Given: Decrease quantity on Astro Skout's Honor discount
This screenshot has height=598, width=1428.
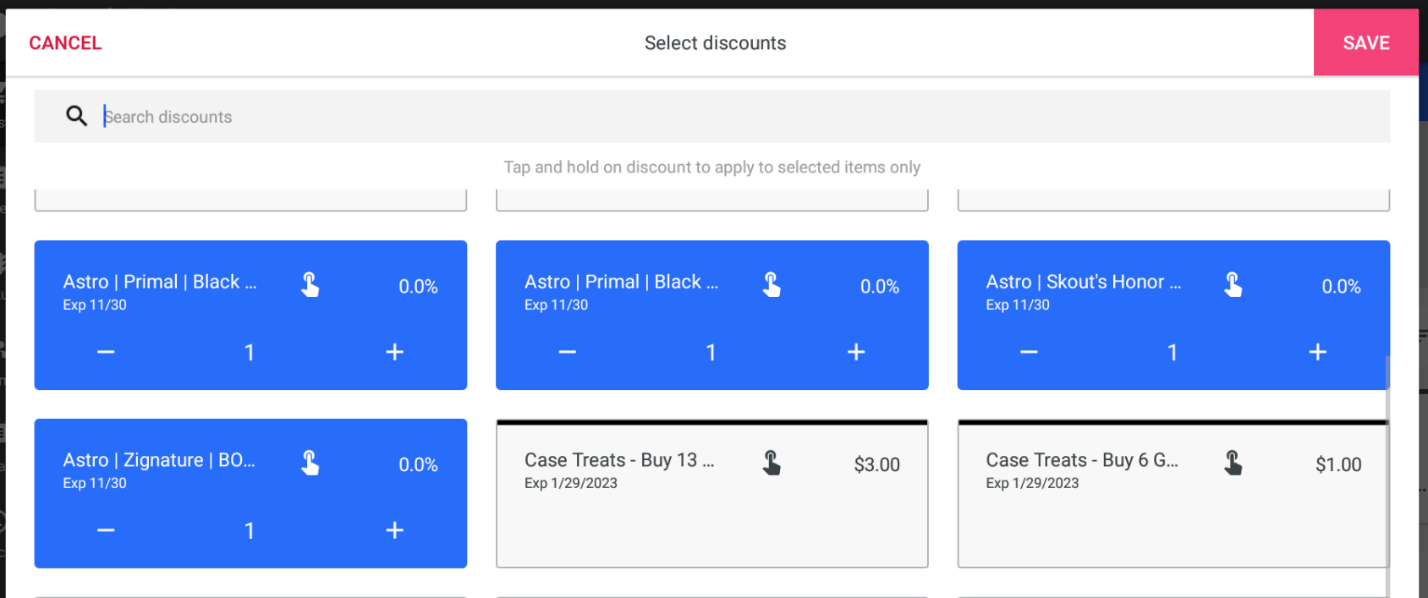Looking at the screenshot, I should pos(1028,352).
